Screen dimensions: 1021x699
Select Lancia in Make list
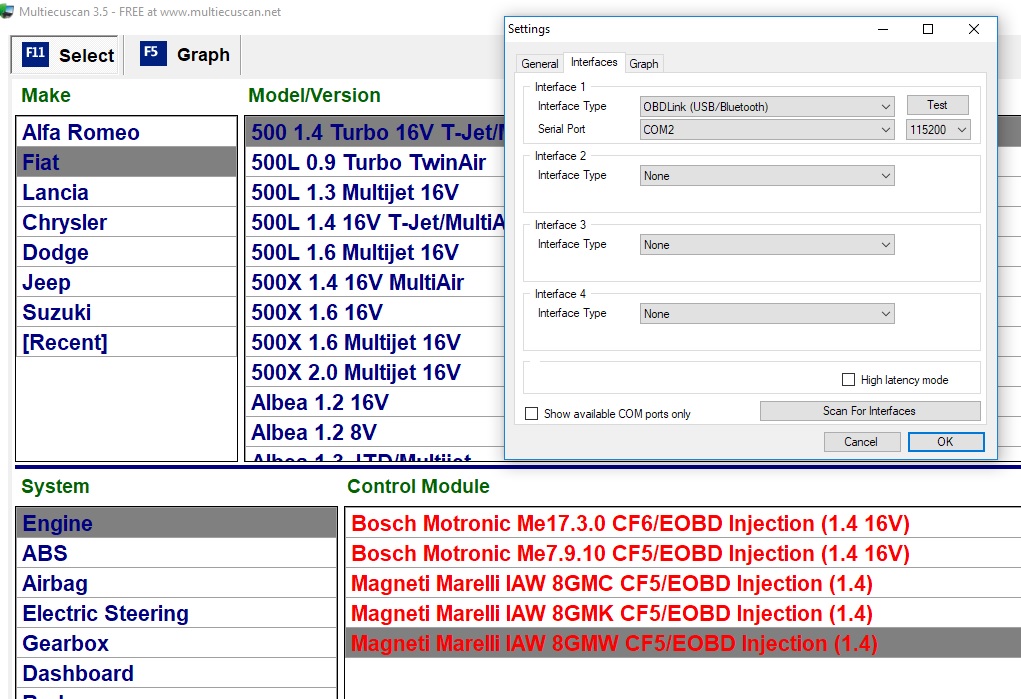coord(126,192)
